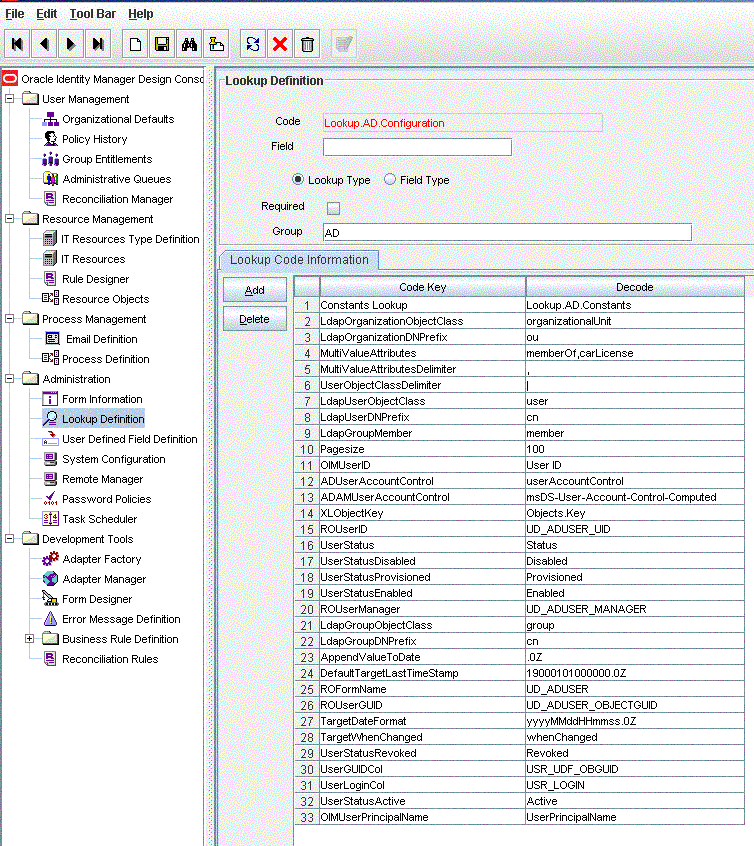Click the Delete button

click(x=255, y=319)
